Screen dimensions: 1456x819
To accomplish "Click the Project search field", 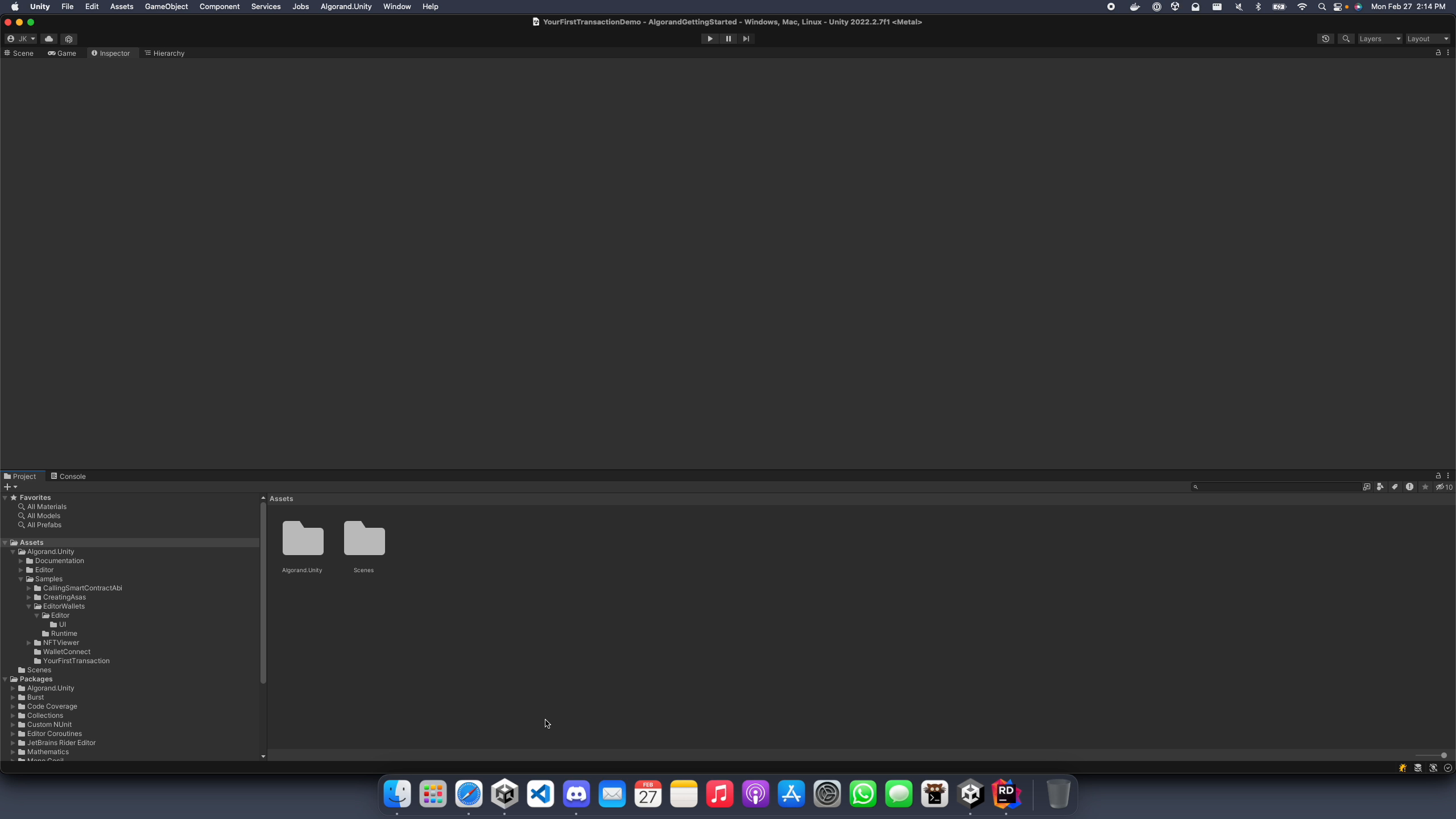I will pyautogui.click(x=1275, y=487).
